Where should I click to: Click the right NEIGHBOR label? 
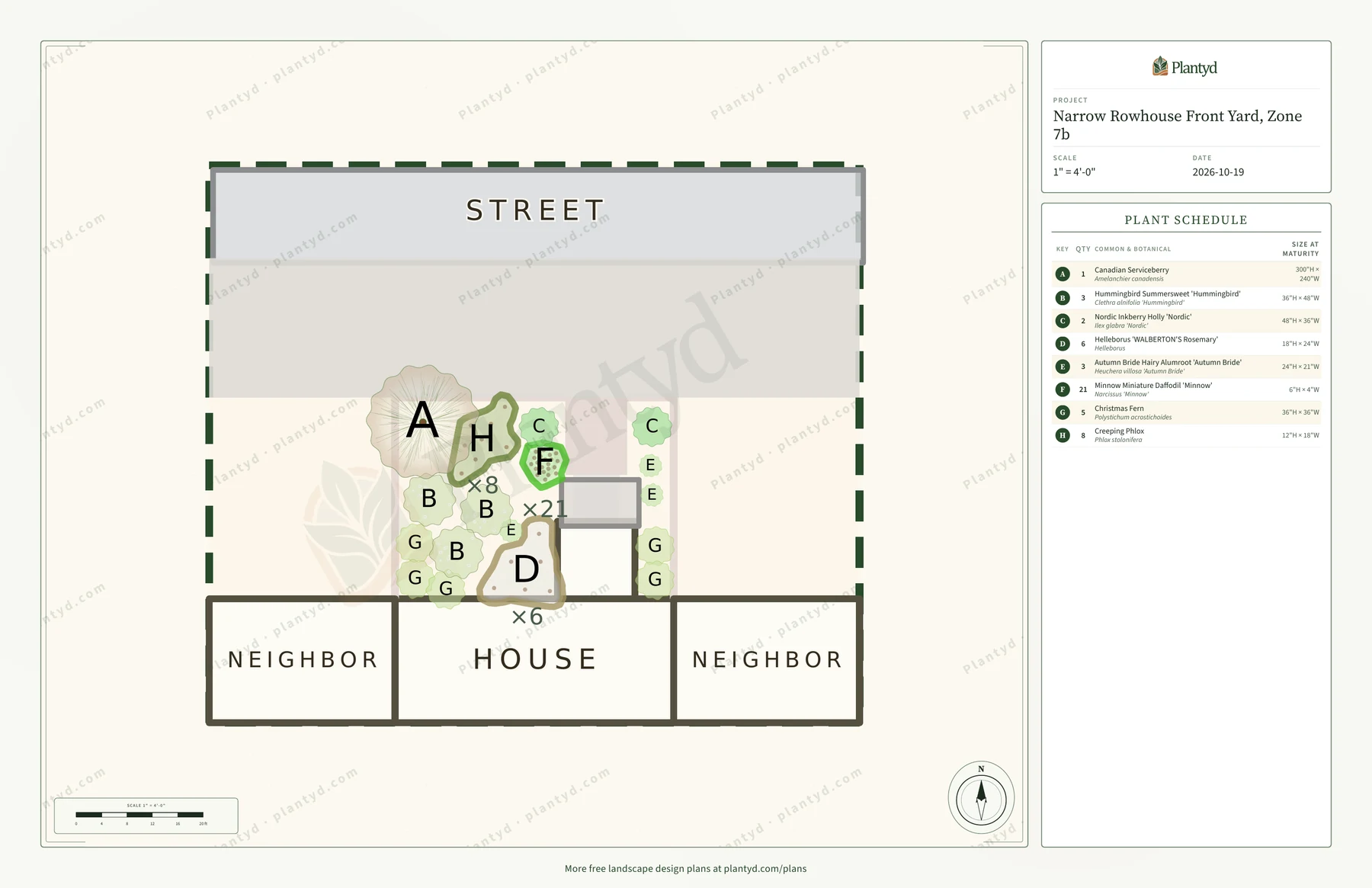767,659
